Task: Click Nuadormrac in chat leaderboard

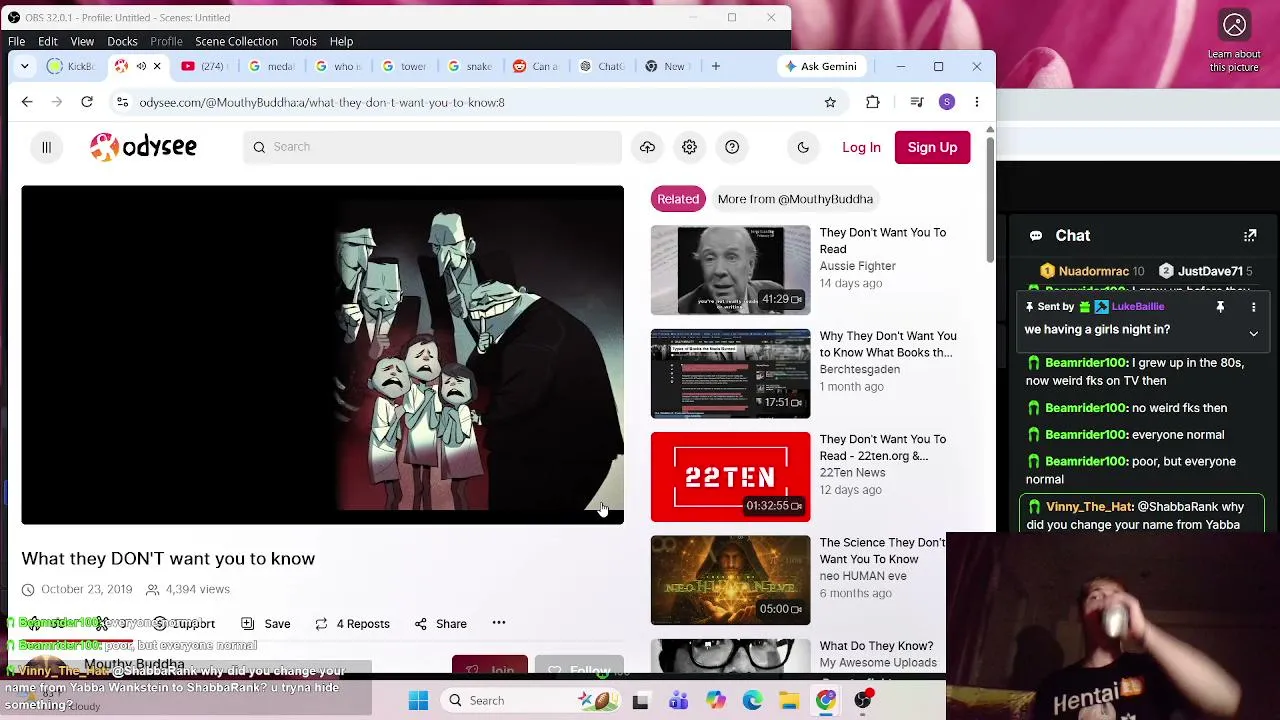Action: point(1094,271)
